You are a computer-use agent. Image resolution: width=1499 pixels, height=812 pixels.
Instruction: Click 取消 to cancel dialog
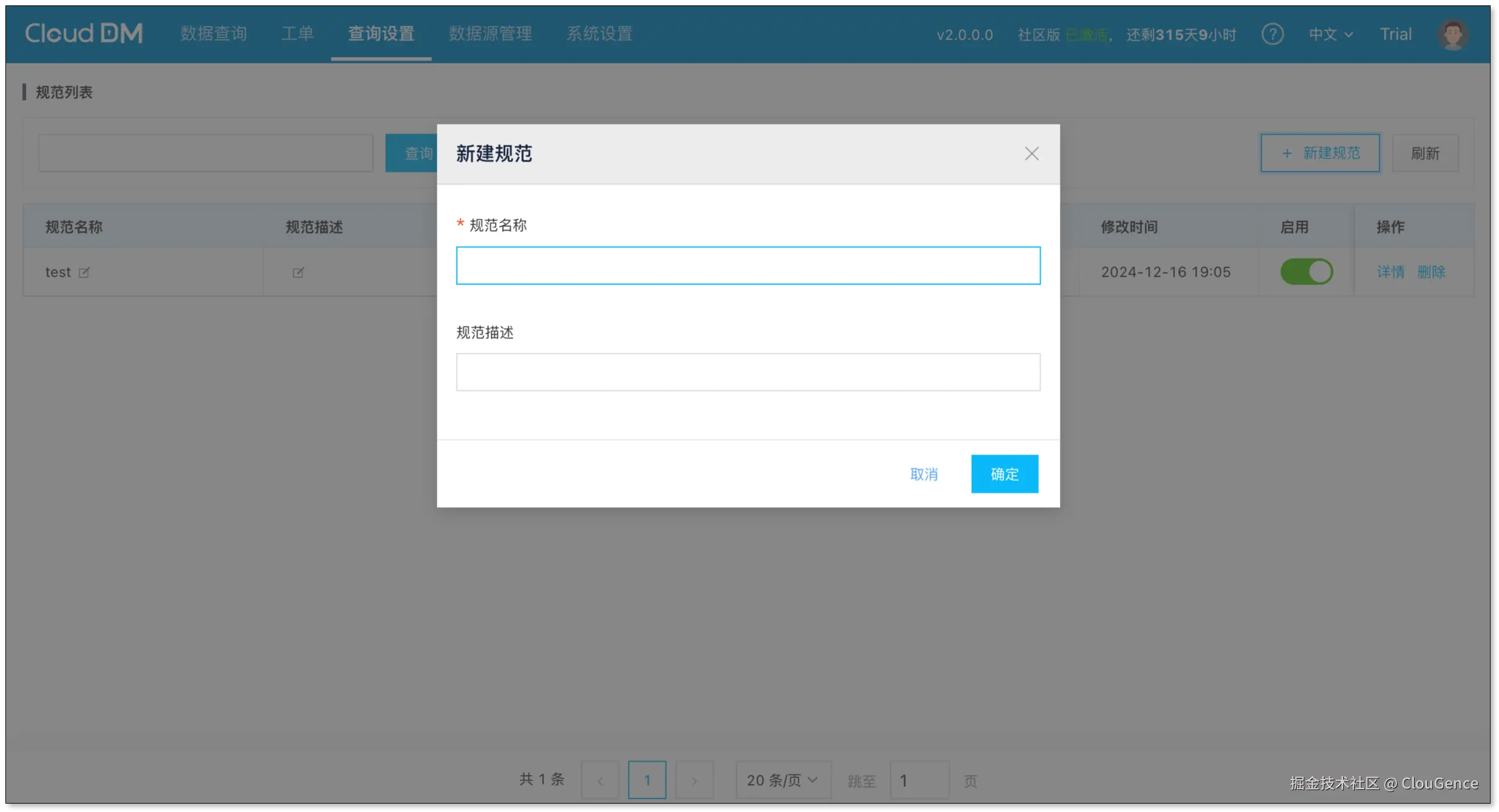click(x=923, y=474)
